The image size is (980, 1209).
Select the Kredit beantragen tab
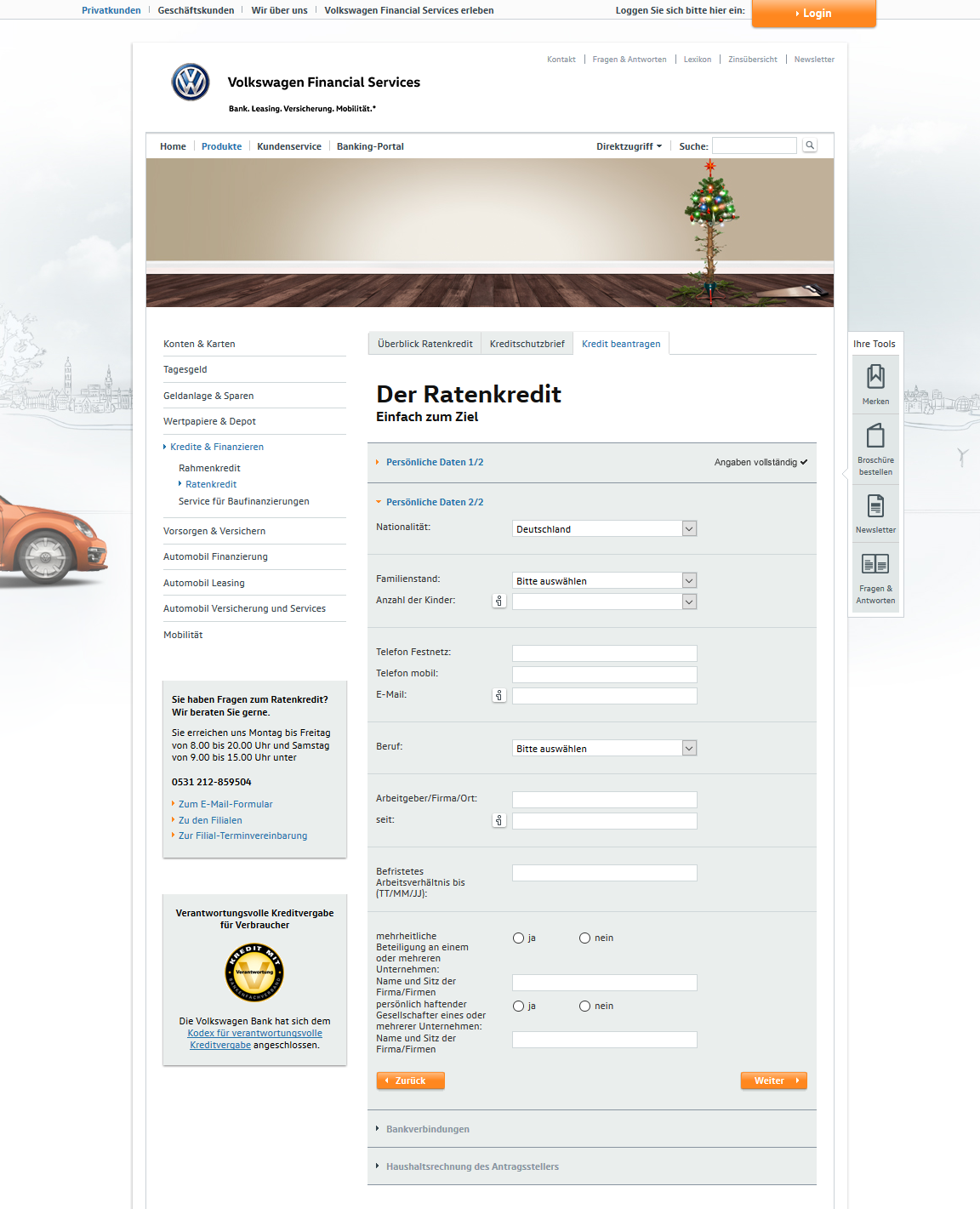(621, 344)
